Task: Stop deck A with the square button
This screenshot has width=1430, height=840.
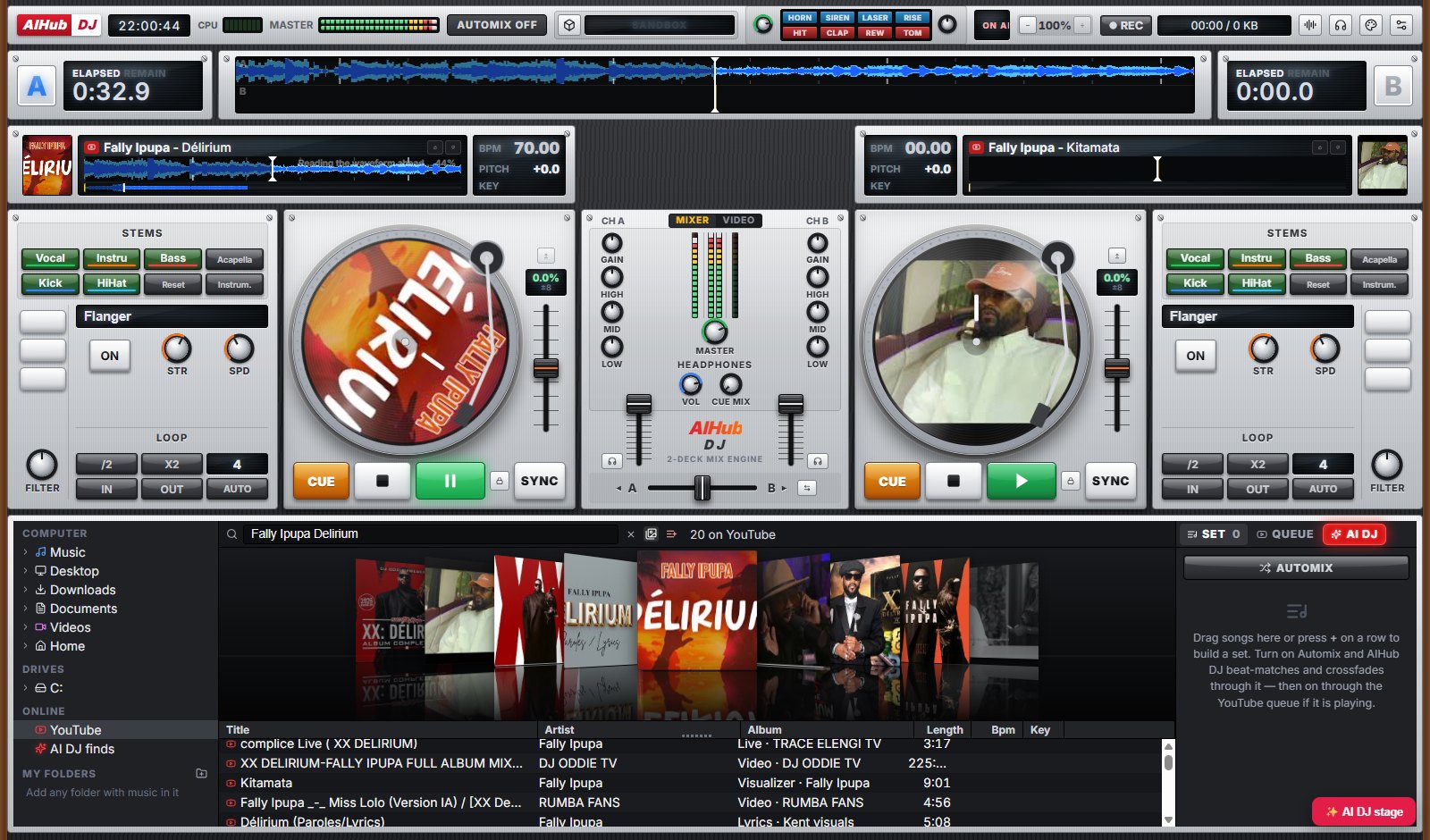Action: coord(383,481)
